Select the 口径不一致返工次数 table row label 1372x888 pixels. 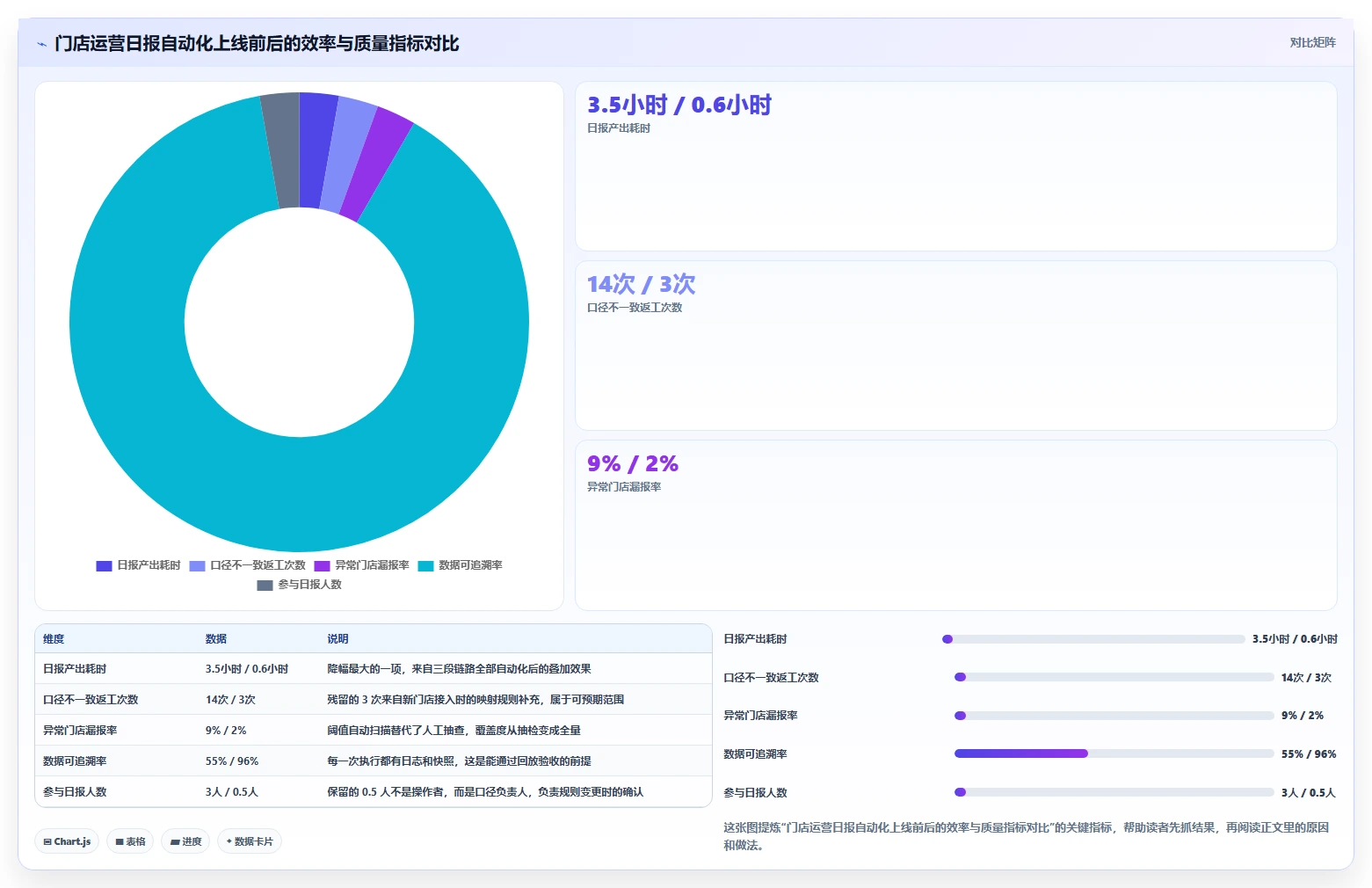(91, 700)
